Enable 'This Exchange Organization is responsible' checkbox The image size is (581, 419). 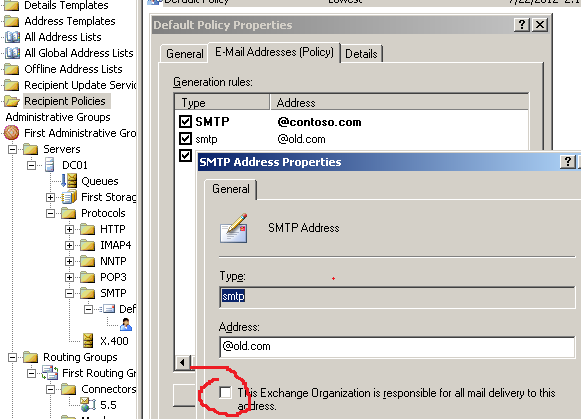pyautogui.click(x=225, y=392)
